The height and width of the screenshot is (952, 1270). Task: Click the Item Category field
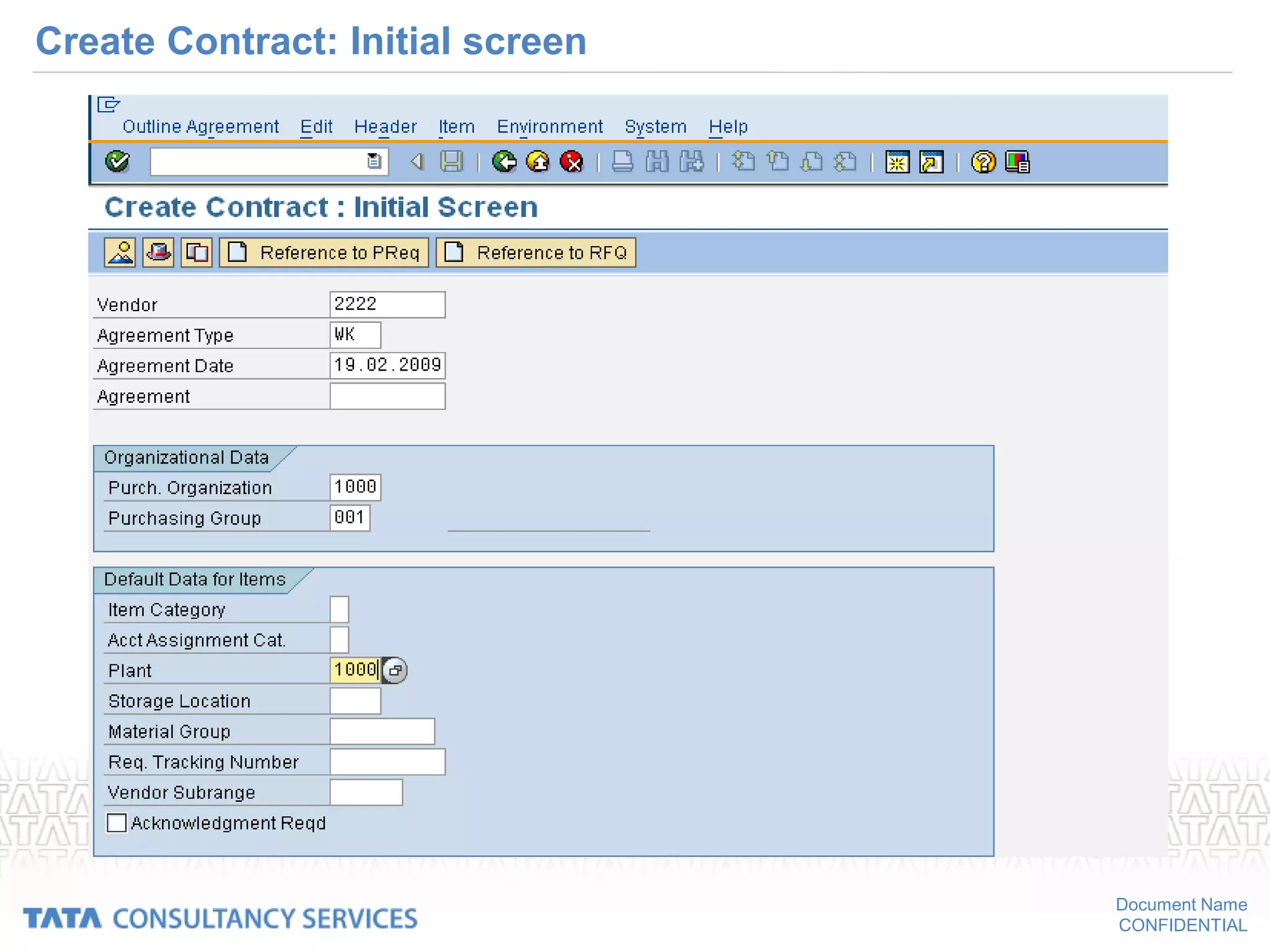pyautogui.click(x=339, y=609)
